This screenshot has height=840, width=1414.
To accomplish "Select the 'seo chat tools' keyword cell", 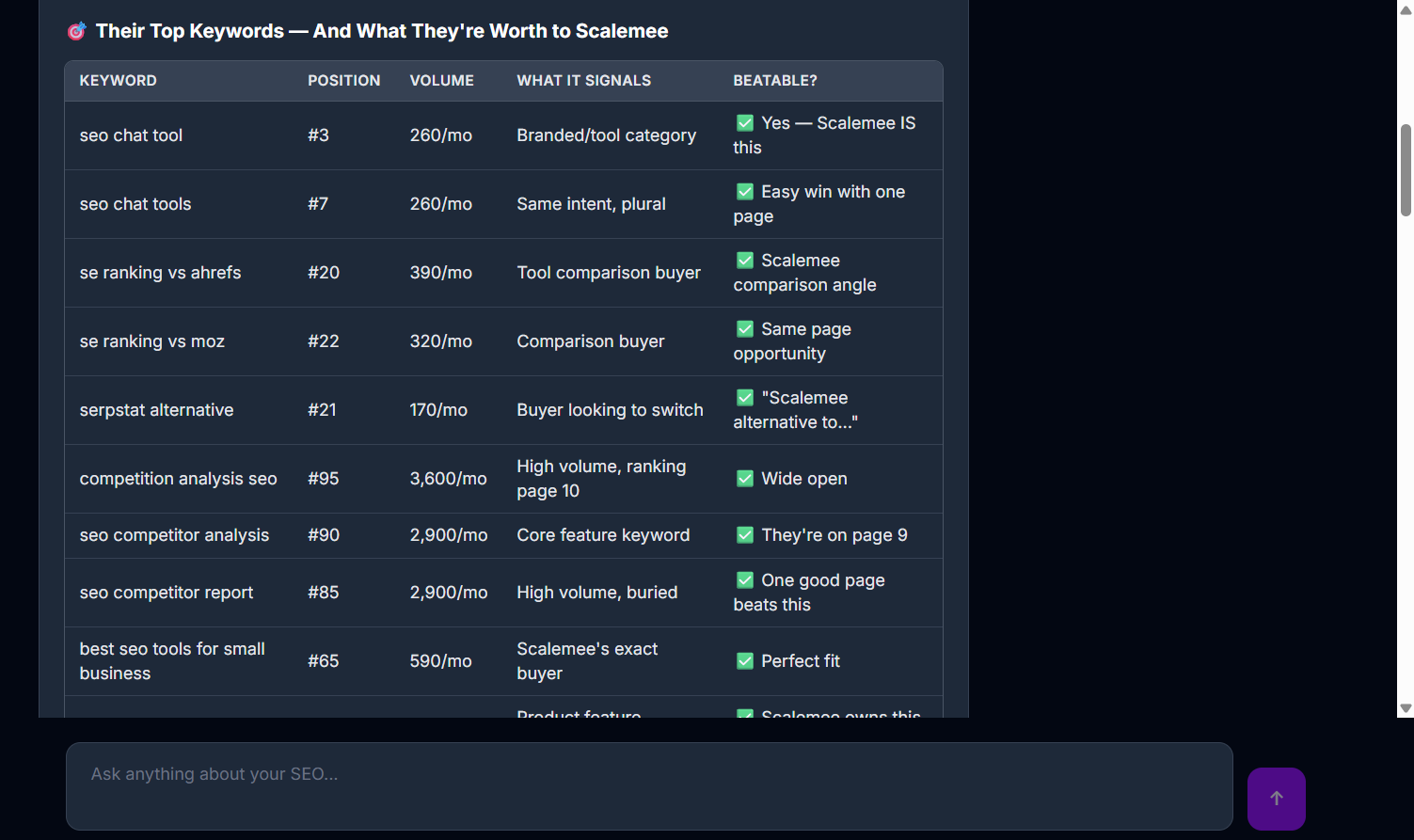I will coord(135,204).
